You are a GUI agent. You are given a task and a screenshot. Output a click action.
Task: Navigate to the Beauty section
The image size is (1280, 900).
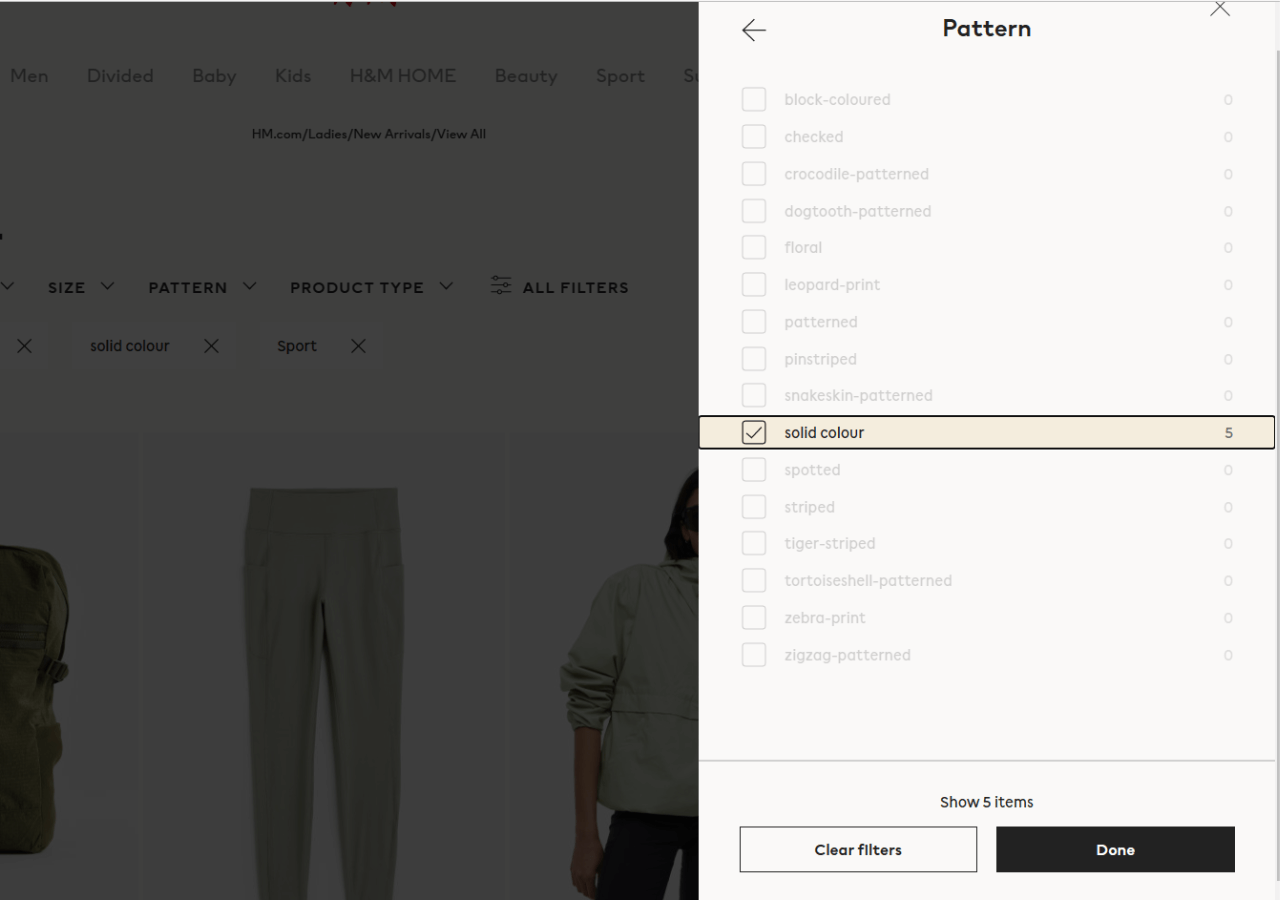pyautogui.click(x=526, y=75)
